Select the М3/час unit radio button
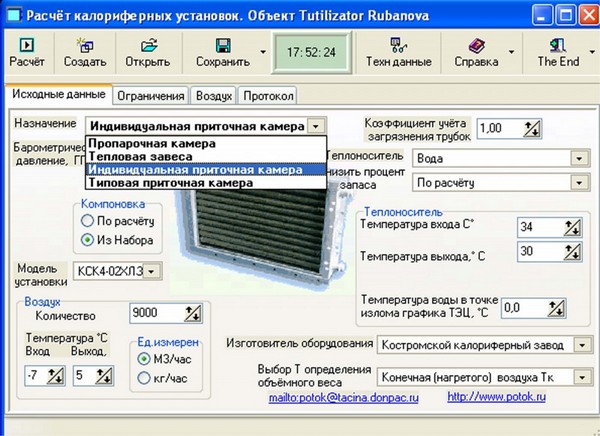Screen dimensions: 600x436 pos(144,359)
